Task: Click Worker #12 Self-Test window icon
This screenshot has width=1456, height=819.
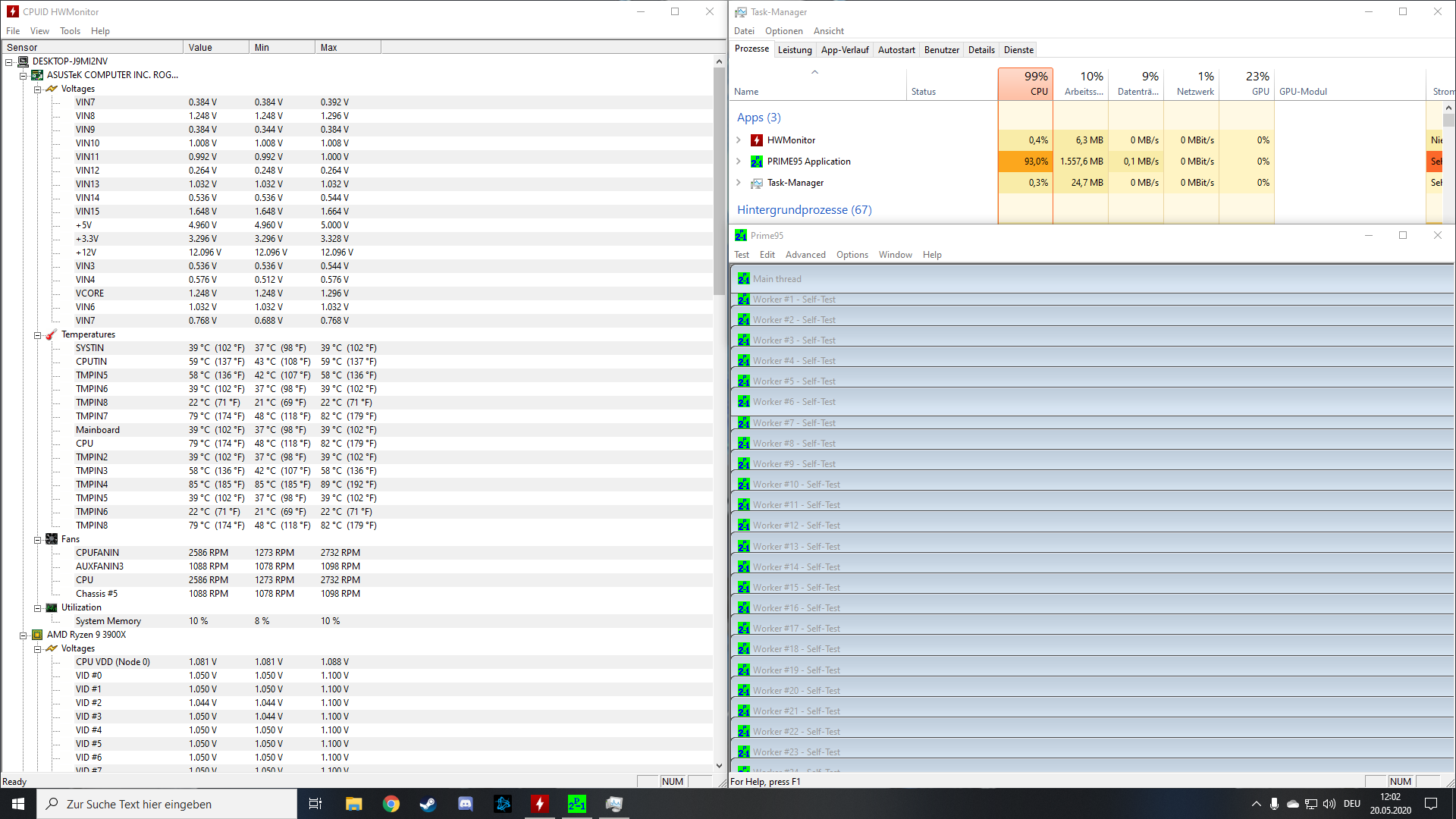Action: 743,526
